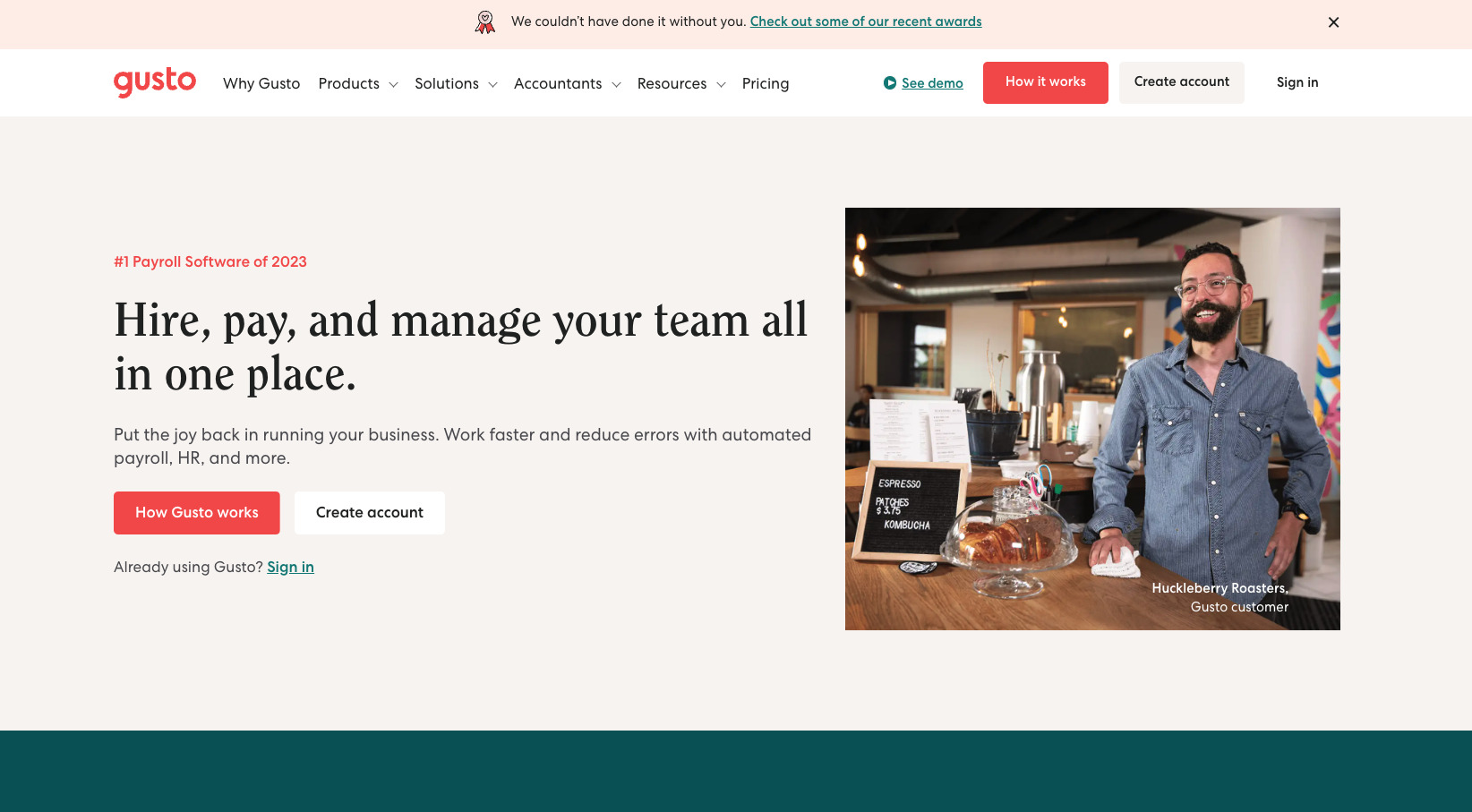Open the Products menu
The height and width of the screenshot is (812, 1472).
[x=348, y=83]
